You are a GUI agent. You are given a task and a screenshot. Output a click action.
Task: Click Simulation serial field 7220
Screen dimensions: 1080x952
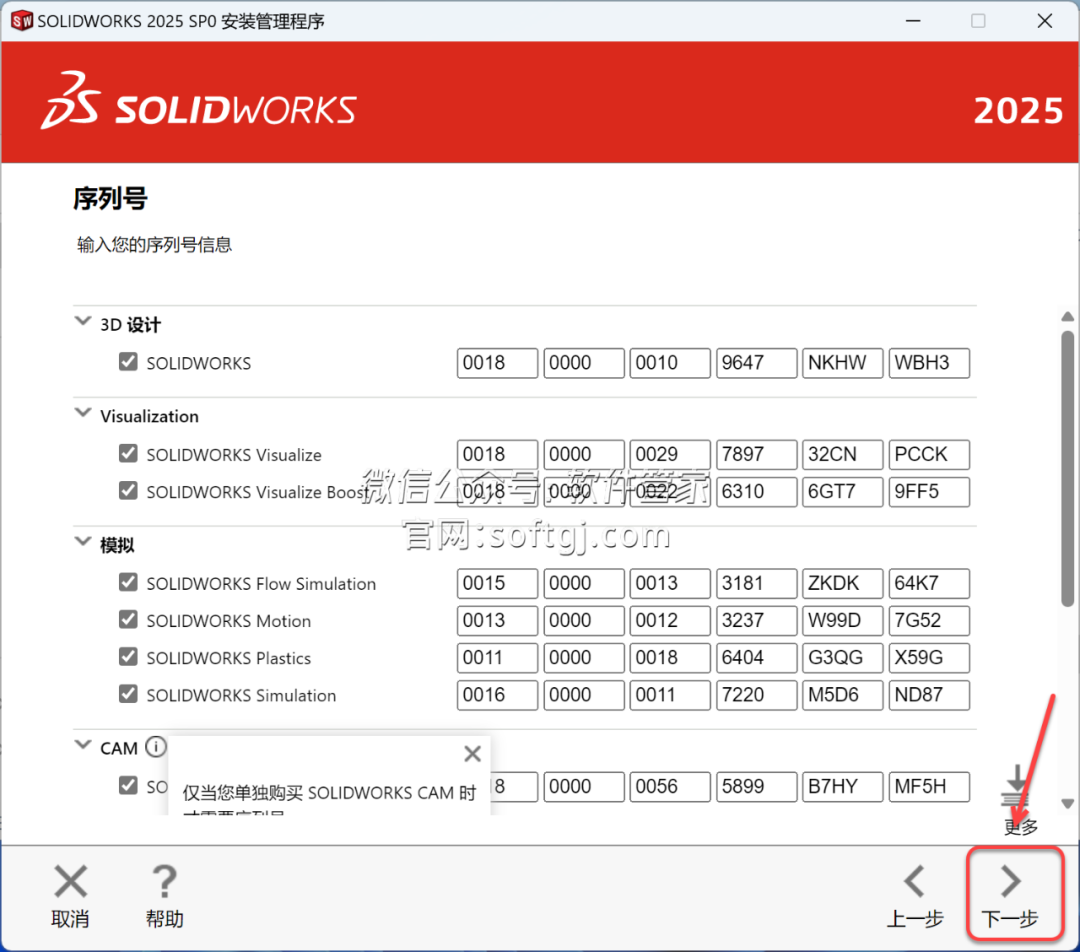[x=756, y=695]
